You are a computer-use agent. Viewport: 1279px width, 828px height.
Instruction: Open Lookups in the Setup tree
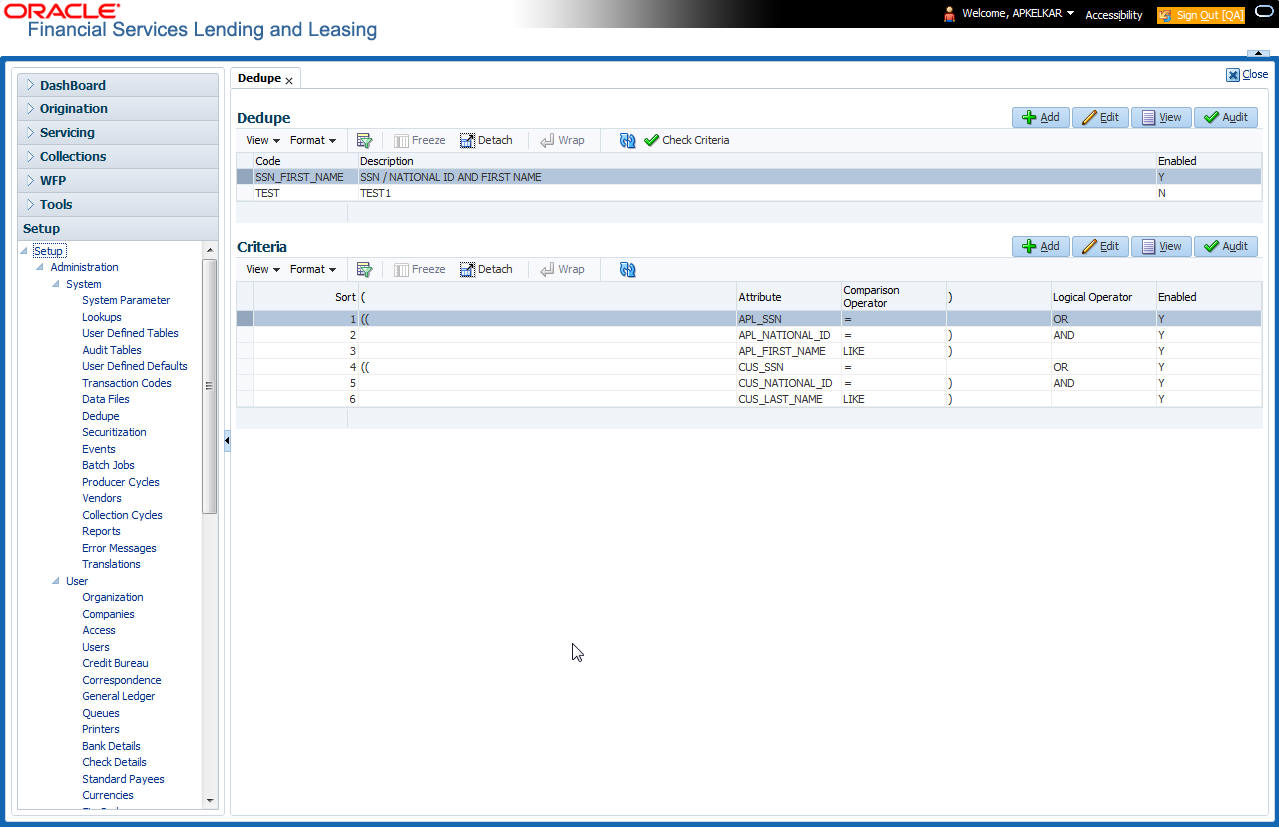[102, 318]
